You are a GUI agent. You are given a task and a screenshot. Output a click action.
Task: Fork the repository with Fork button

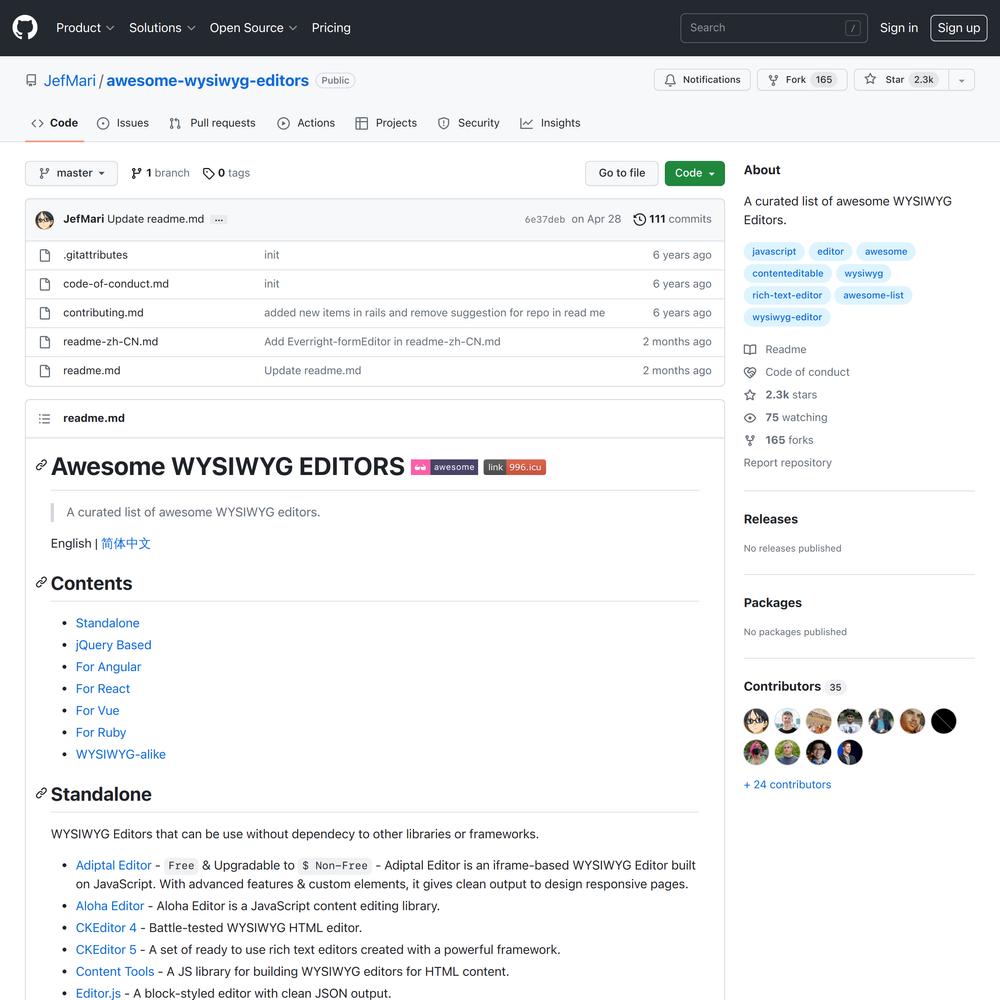tap(802, 80)
